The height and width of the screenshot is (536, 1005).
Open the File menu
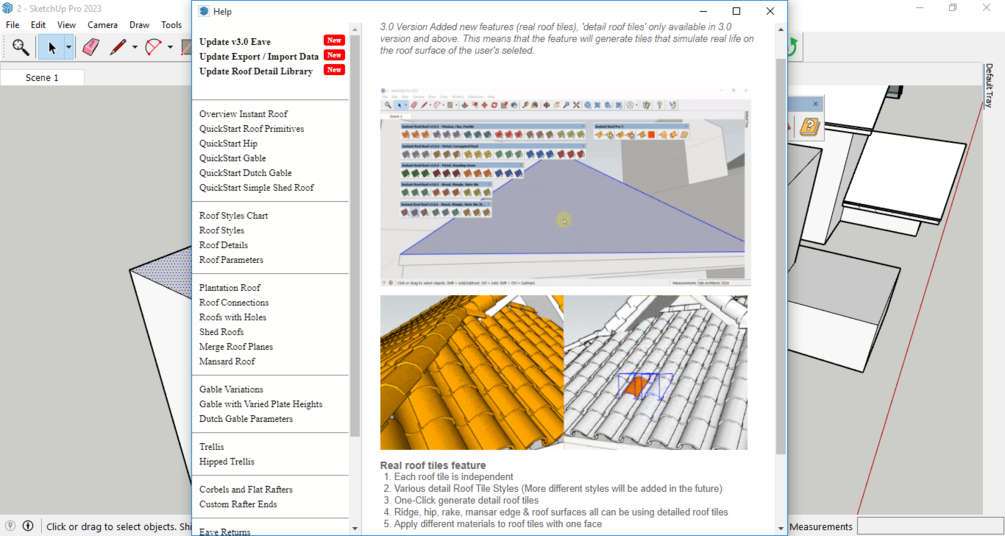pyautogui.click(x=12, y=25)
